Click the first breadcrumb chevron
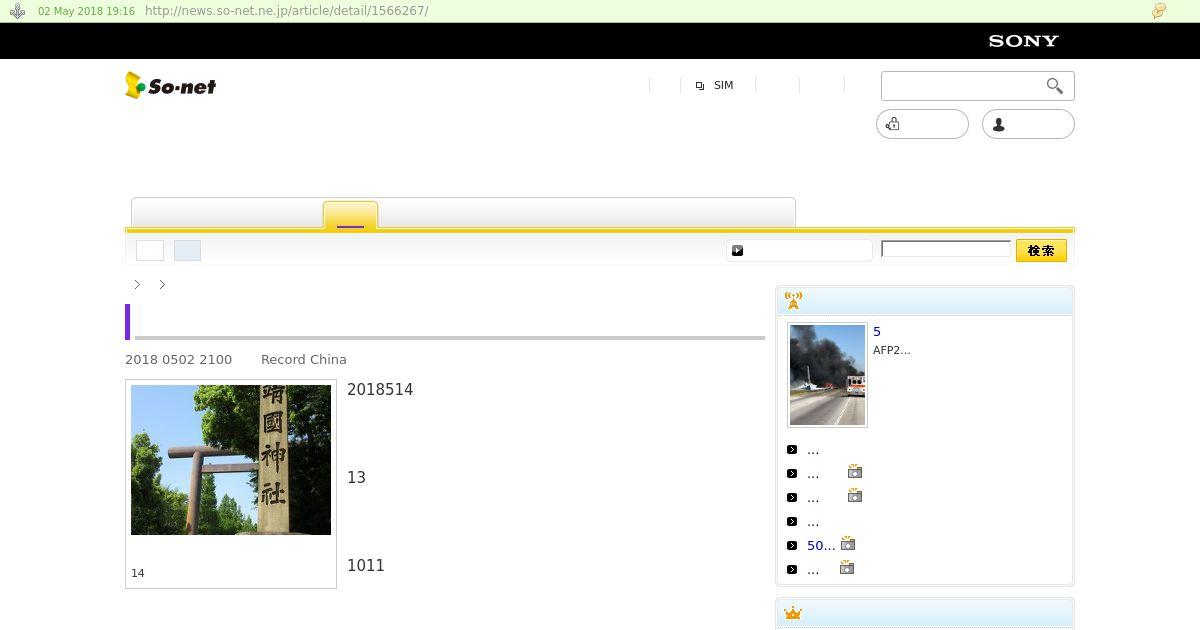The width and height of the screenshot is (1200, 630). pos(137,285)
